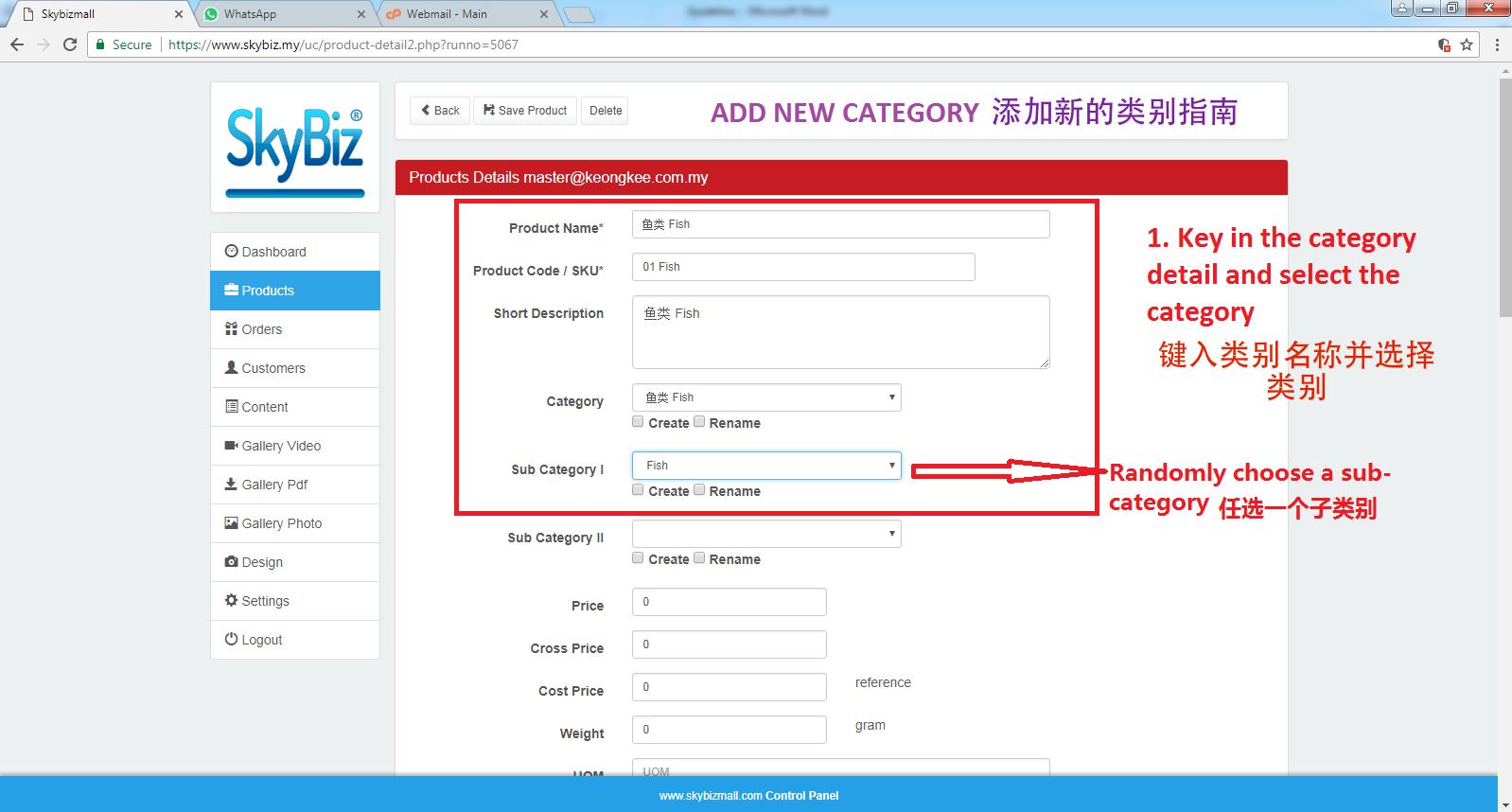Click the page vertical scrollbar thumb
The height and width of the screenshot is (812, 1512).
pos(1504,197)
